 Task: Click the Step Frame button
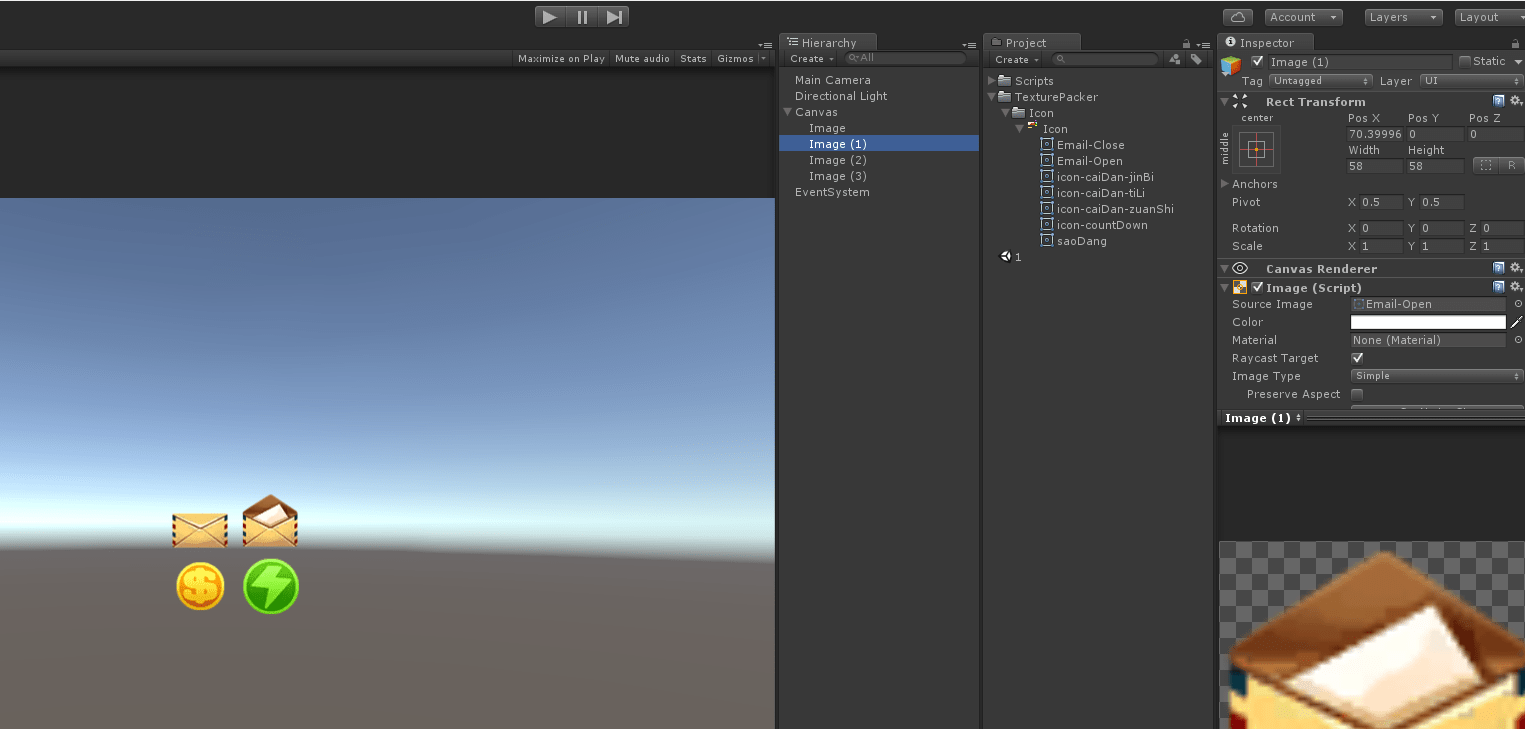(614, 16)
